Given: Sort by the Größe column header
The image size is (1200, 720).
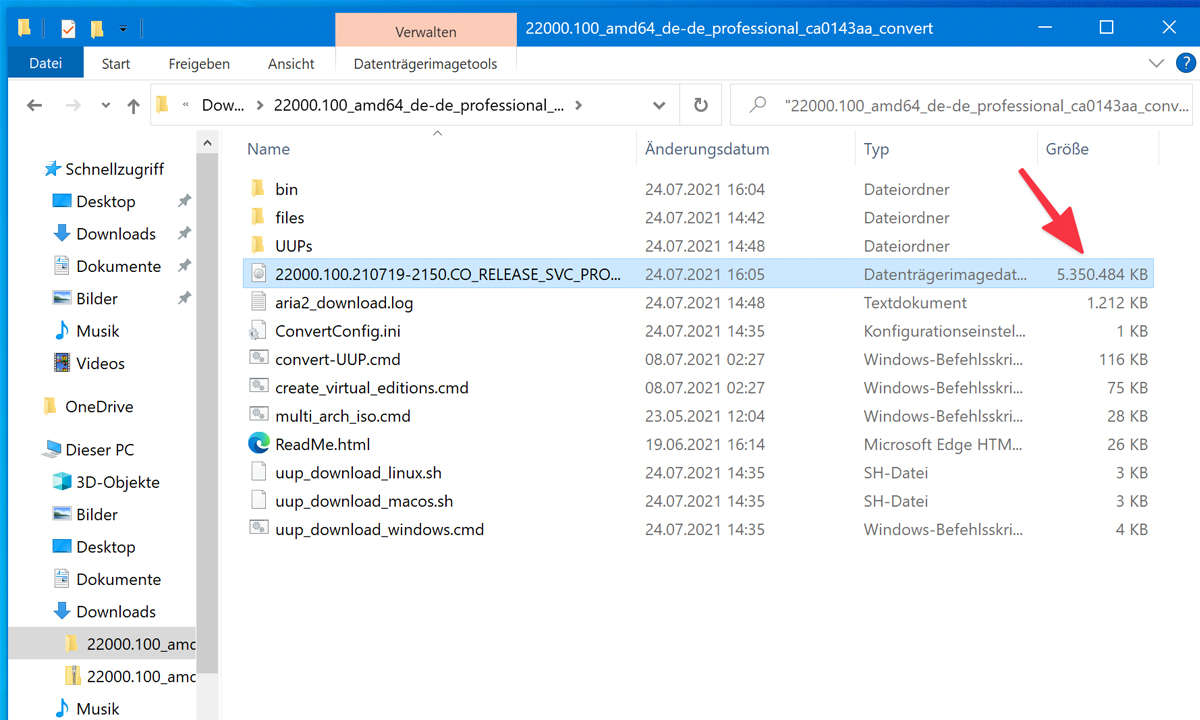Looking at the screenshot, I should (1067, 149).
